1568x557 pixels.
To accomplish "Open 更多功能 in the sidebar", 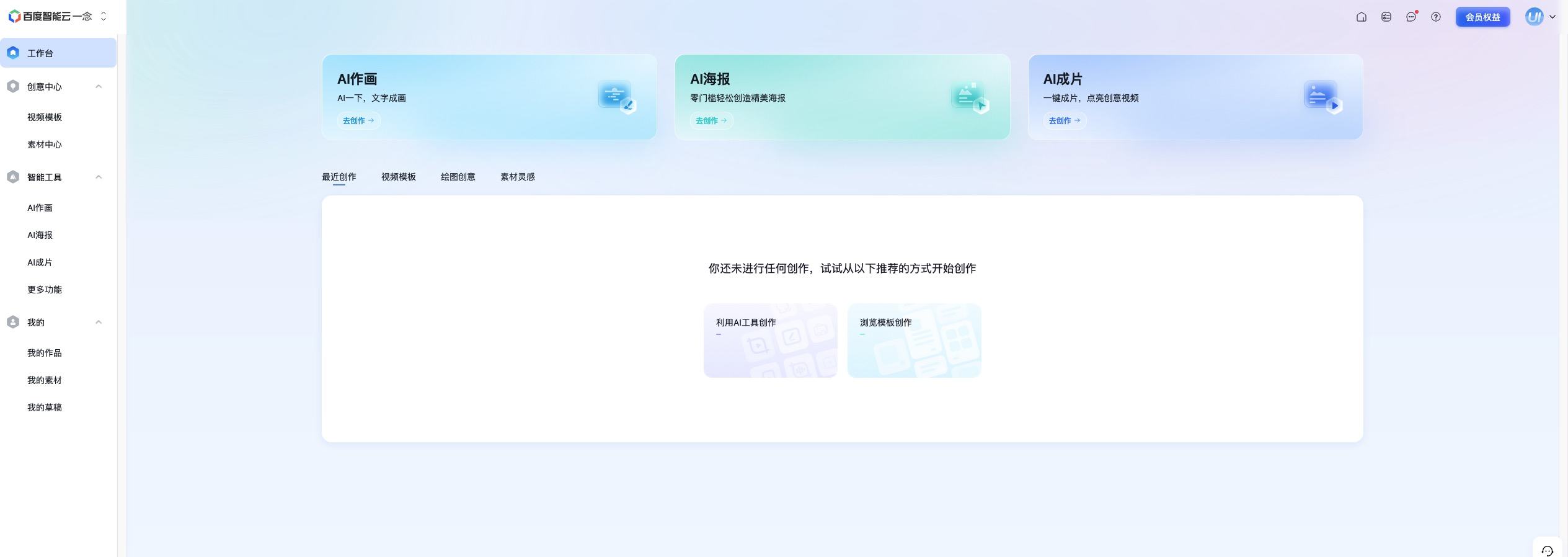I will click(45, 290).
